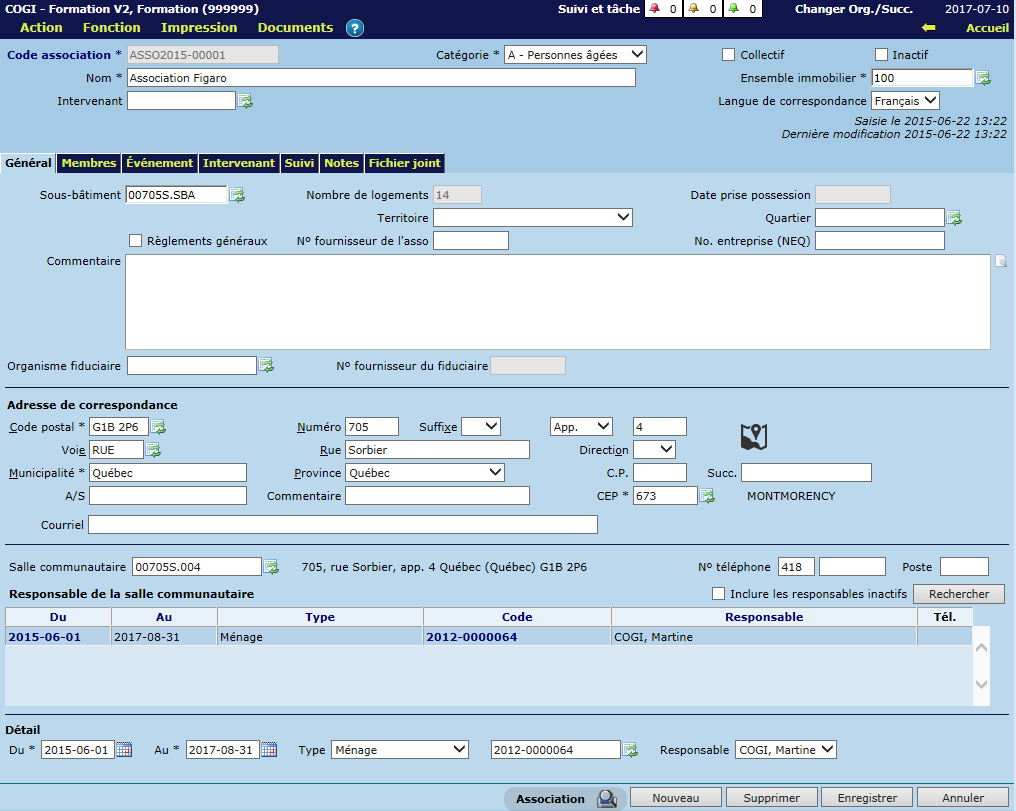Open the Type dropdown showing Ménage

[399, 749]
